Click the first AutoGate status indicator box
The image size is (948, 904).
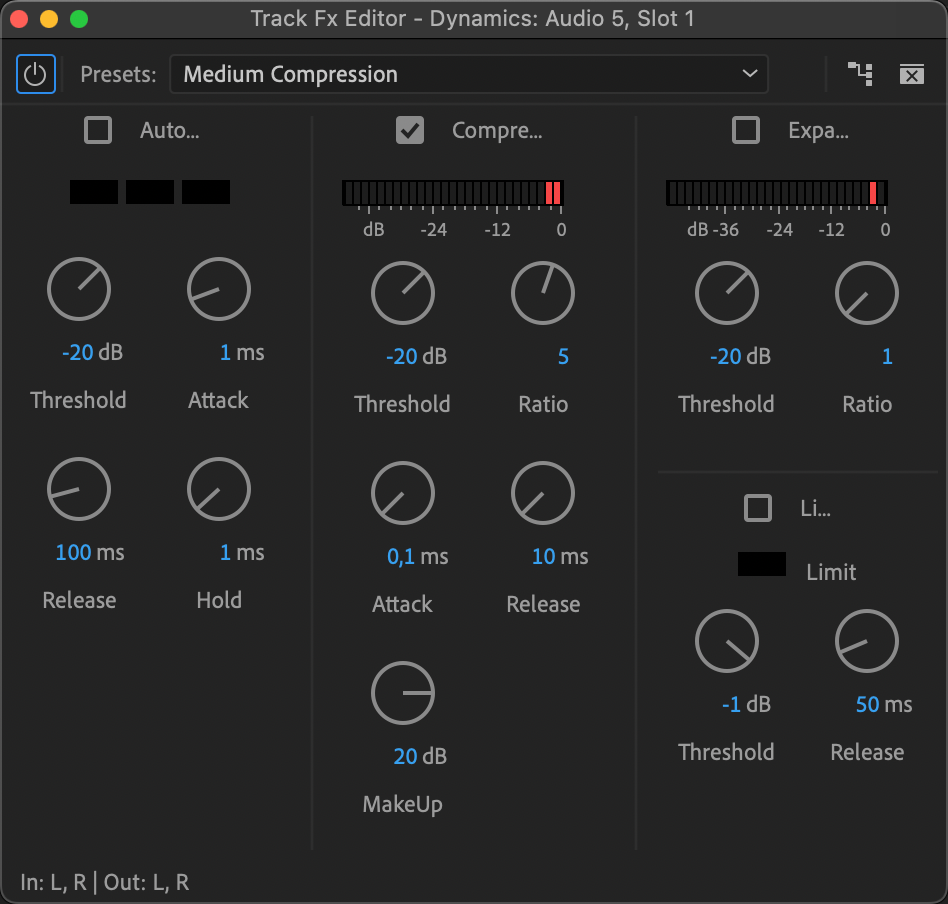(x=94, y=192)
